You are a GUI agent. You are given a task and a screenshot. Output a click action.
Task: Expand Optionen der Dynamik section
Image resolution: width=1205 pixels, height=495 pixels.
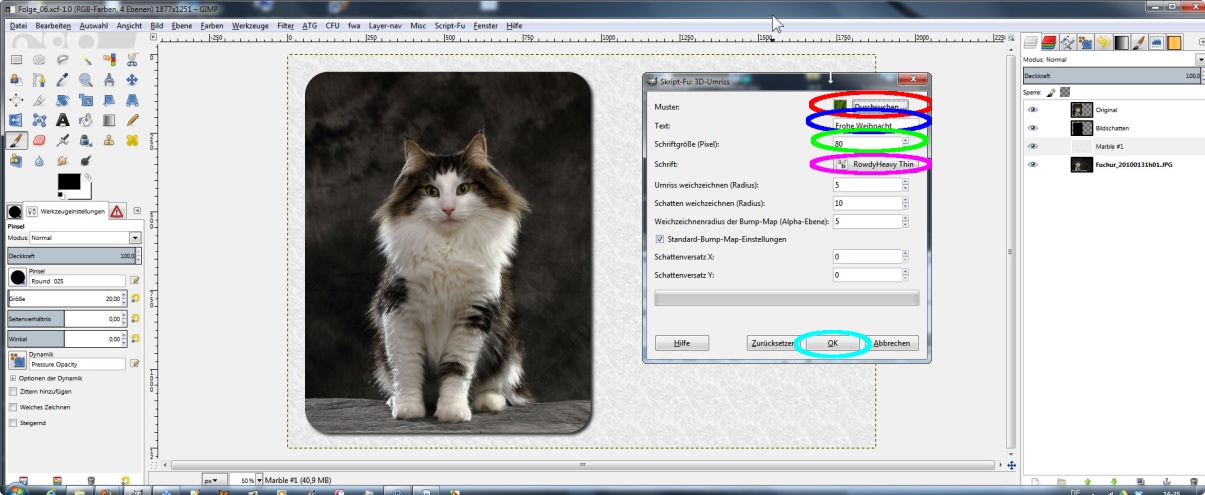[13, 377]
